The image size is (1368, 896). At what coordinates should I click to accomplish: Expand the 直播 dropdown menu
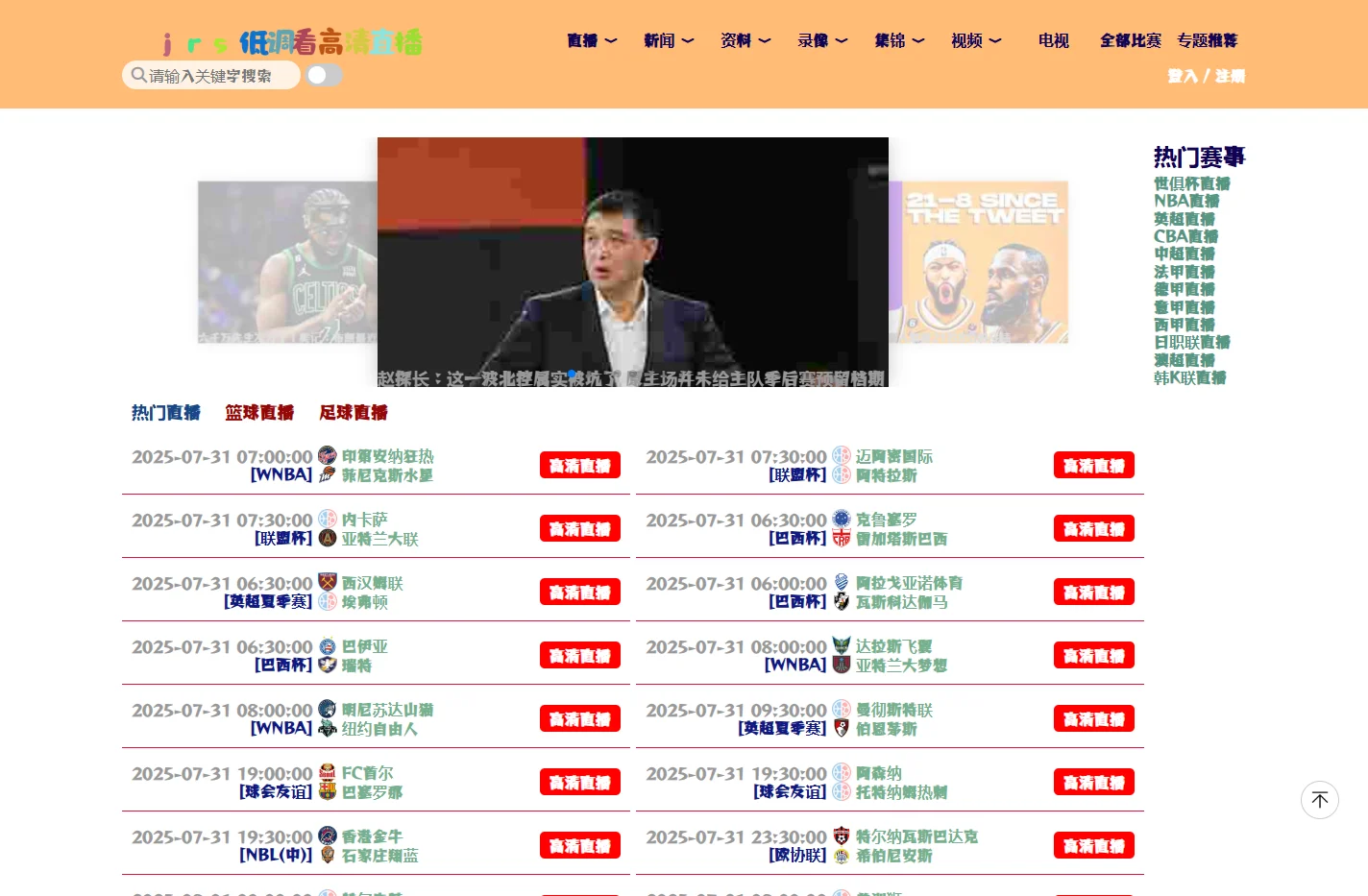coord(592,40)
